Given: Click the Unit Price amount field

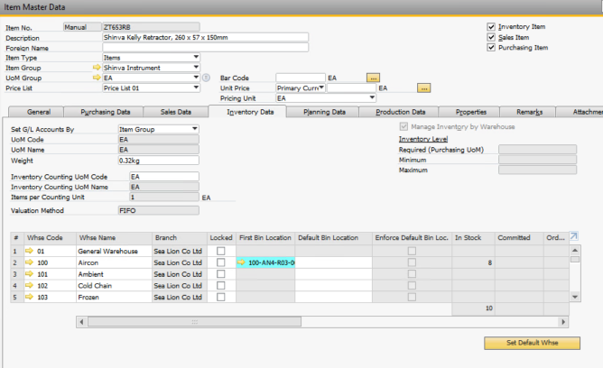Looking at the screenshot, I should point(351,88).
